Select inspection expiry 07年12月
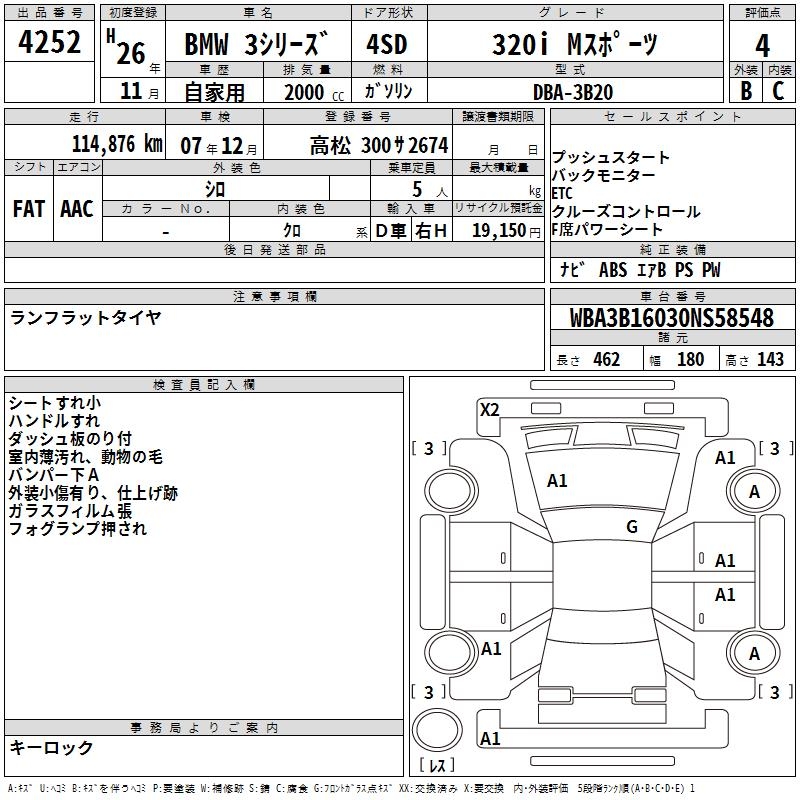 218,146
